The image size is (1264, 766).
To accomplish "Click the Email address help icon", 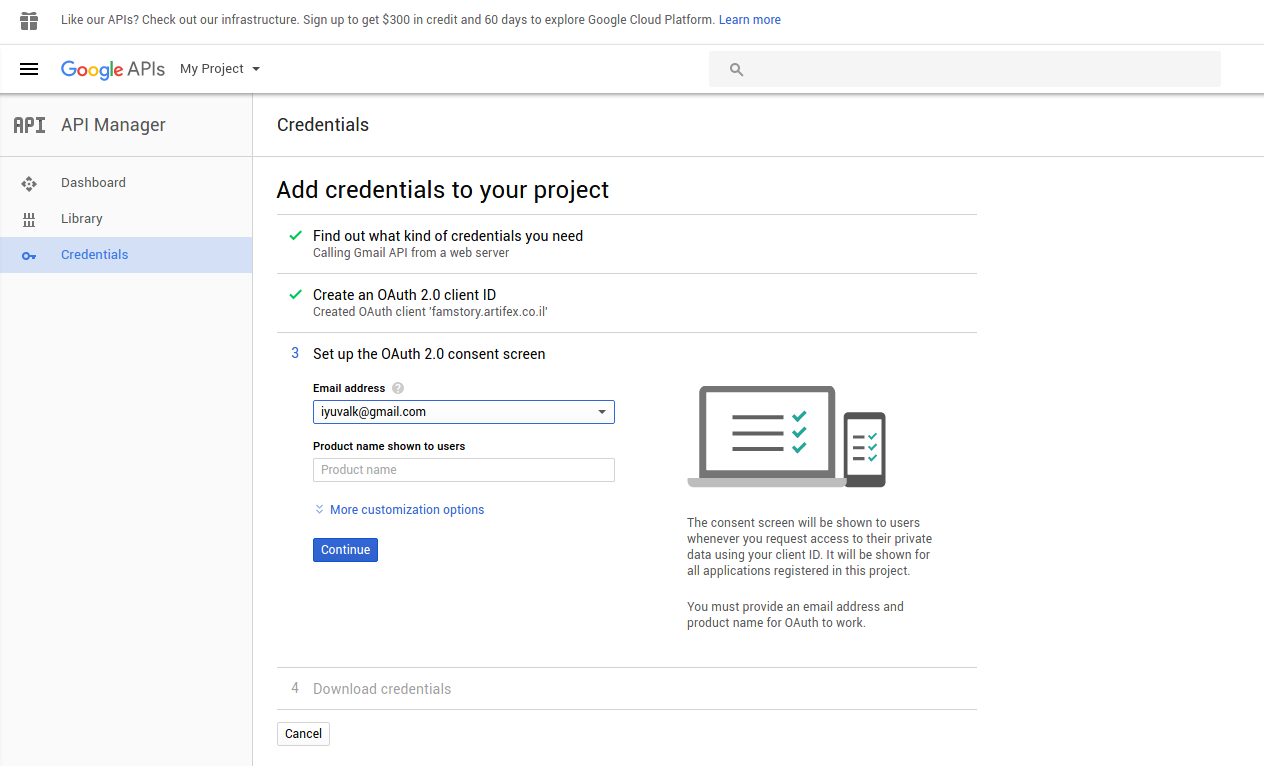I will tap(398, 388).
